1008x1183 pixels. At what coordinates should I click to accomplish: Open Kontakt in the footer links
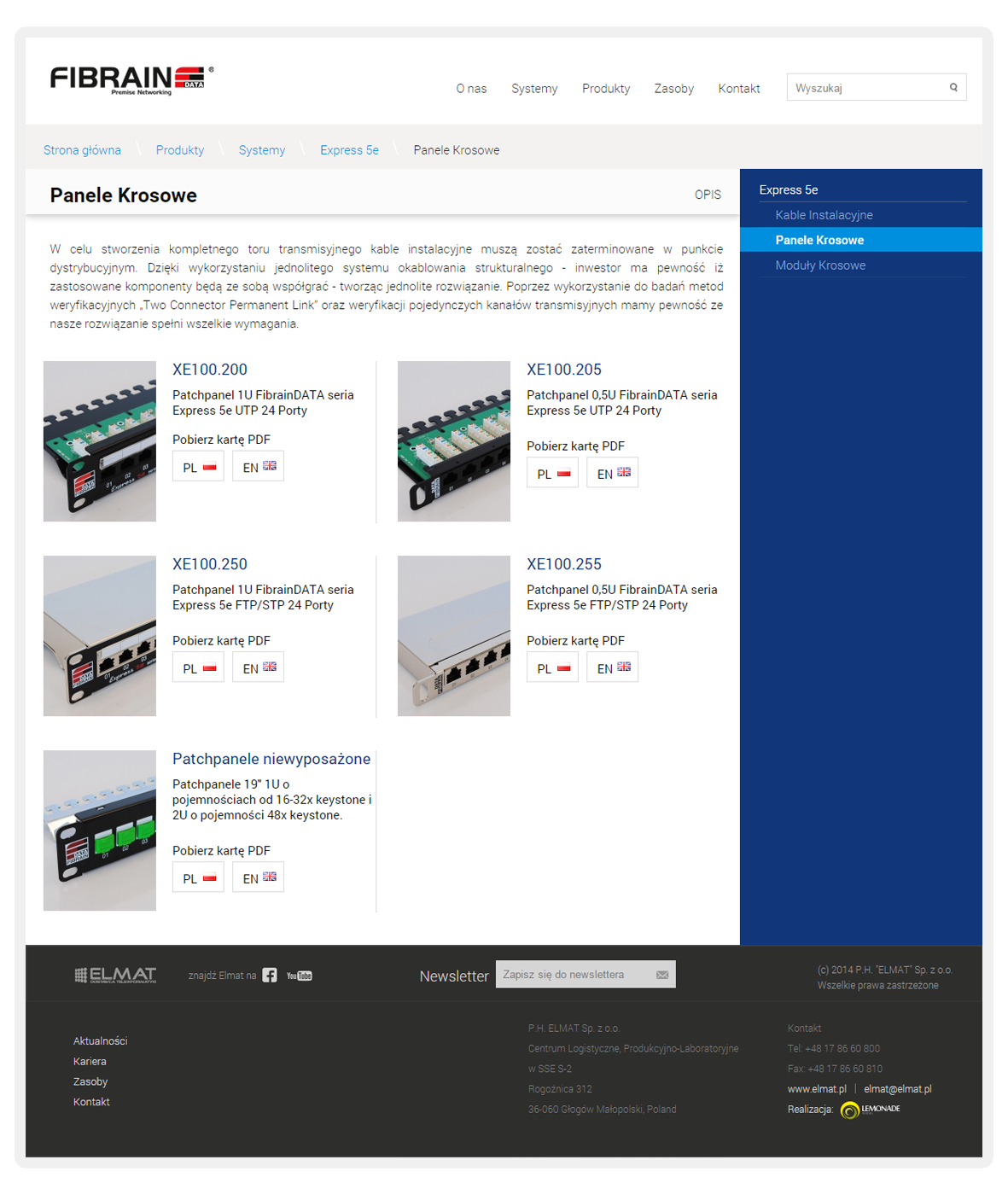click(x=91, y=1102)
